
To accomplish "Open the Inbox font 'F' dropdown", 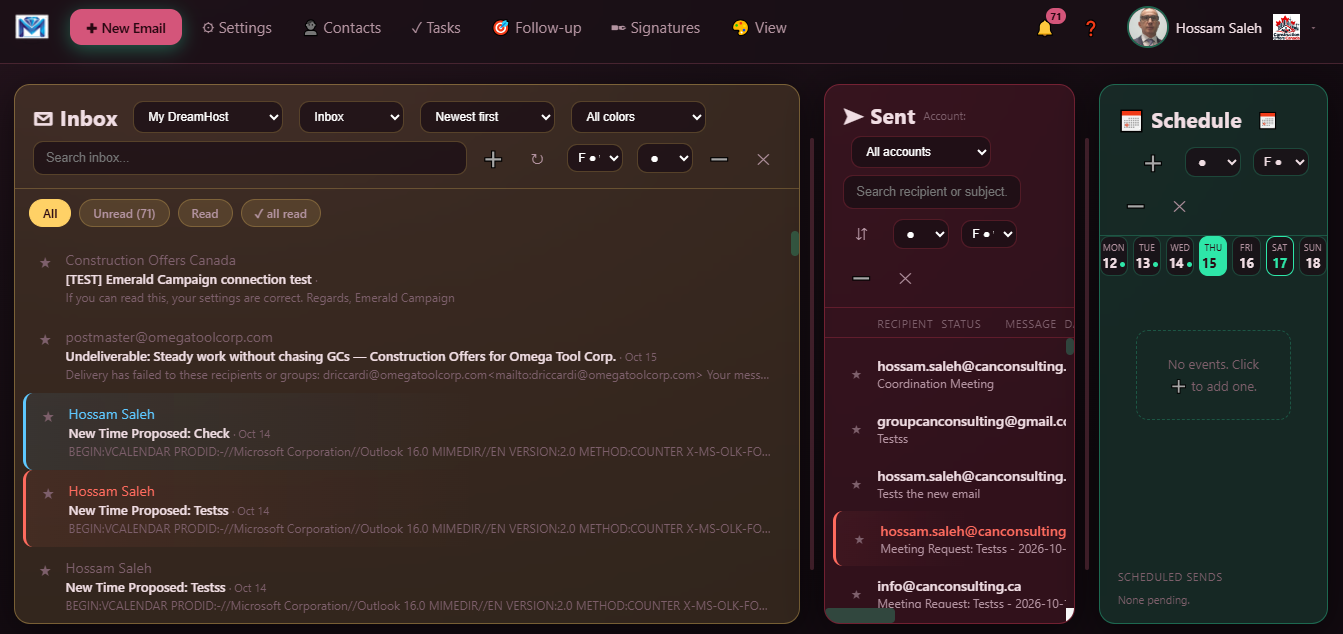I will tap(595, 158).
